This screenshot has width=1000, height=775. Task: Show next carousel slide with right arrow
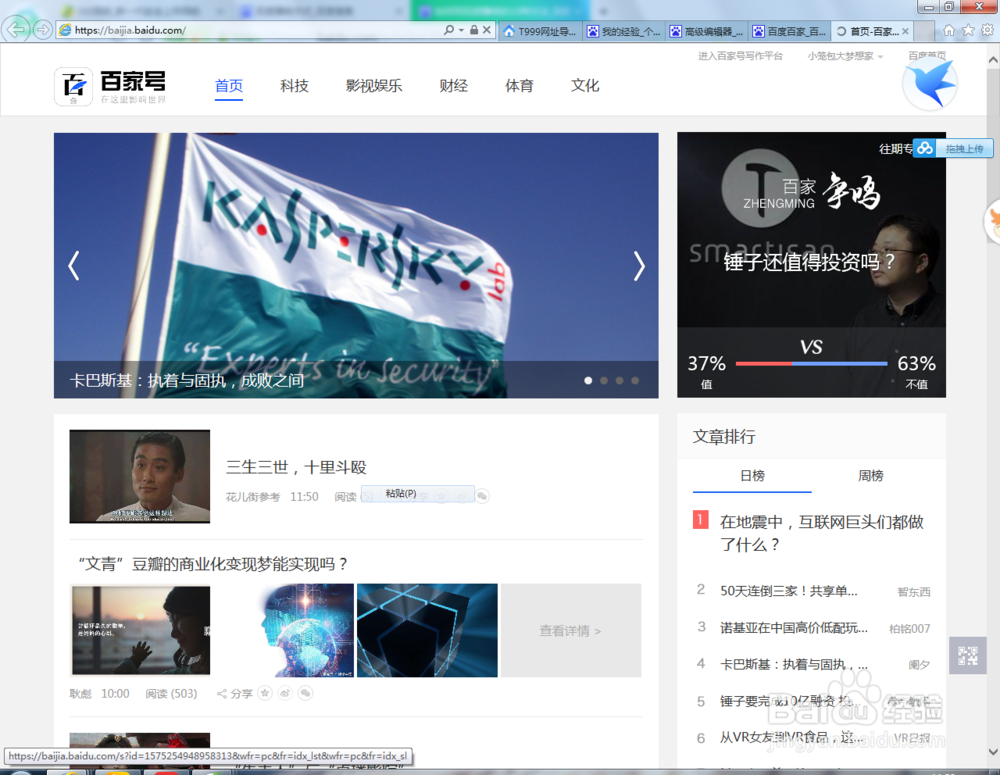(x=639, y=266)
